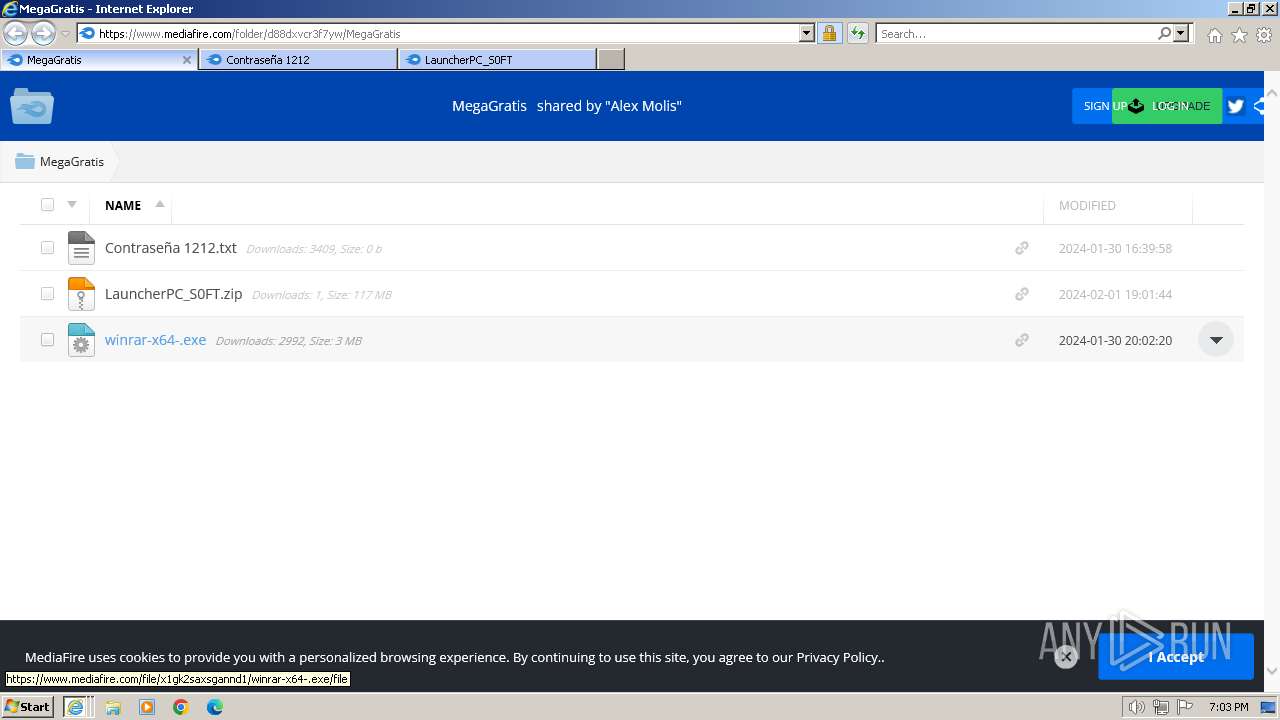Click the Twitter share icon
This screenshot has height=720, width=1280.
(x=1235, y=106)
